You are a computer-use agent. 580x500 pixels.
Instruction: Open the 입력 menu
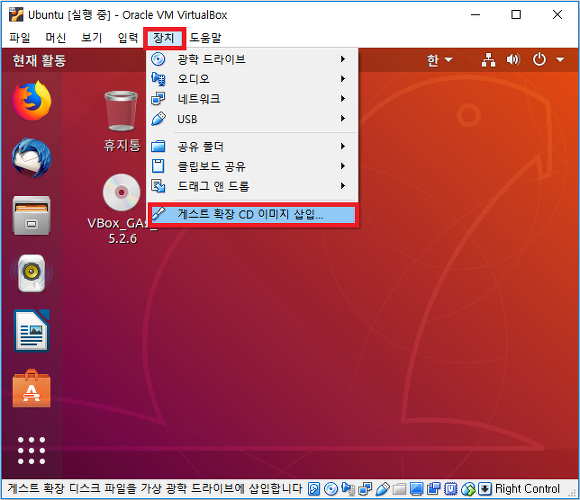coord(128,38)
